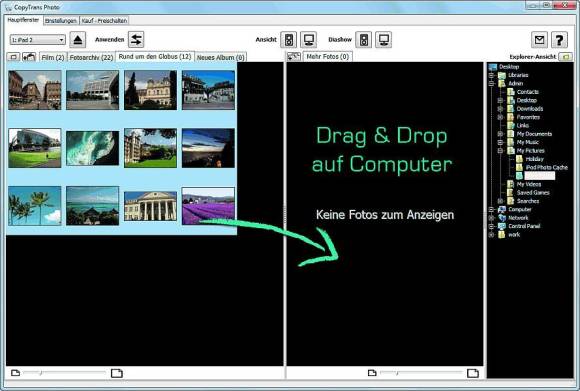This screenshot has width=580, height=391.
Task: Select the iPod view icon next to Ansicht
Action: [289, 40]
